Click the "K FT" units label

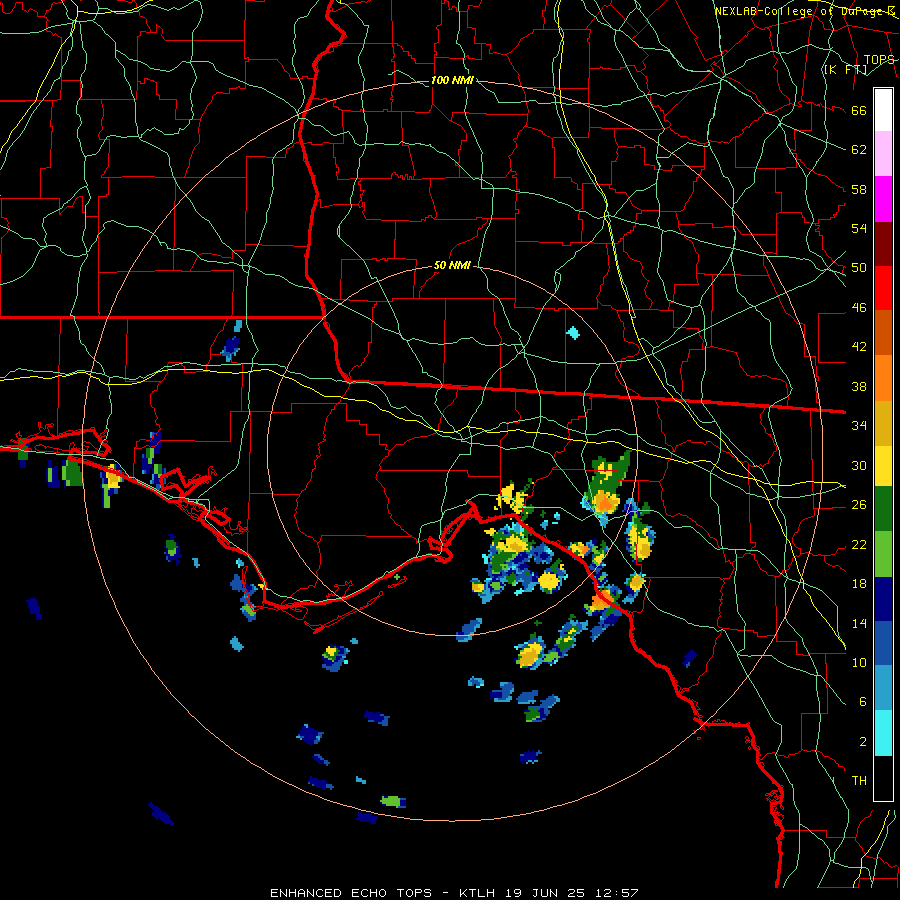(845, 70)
